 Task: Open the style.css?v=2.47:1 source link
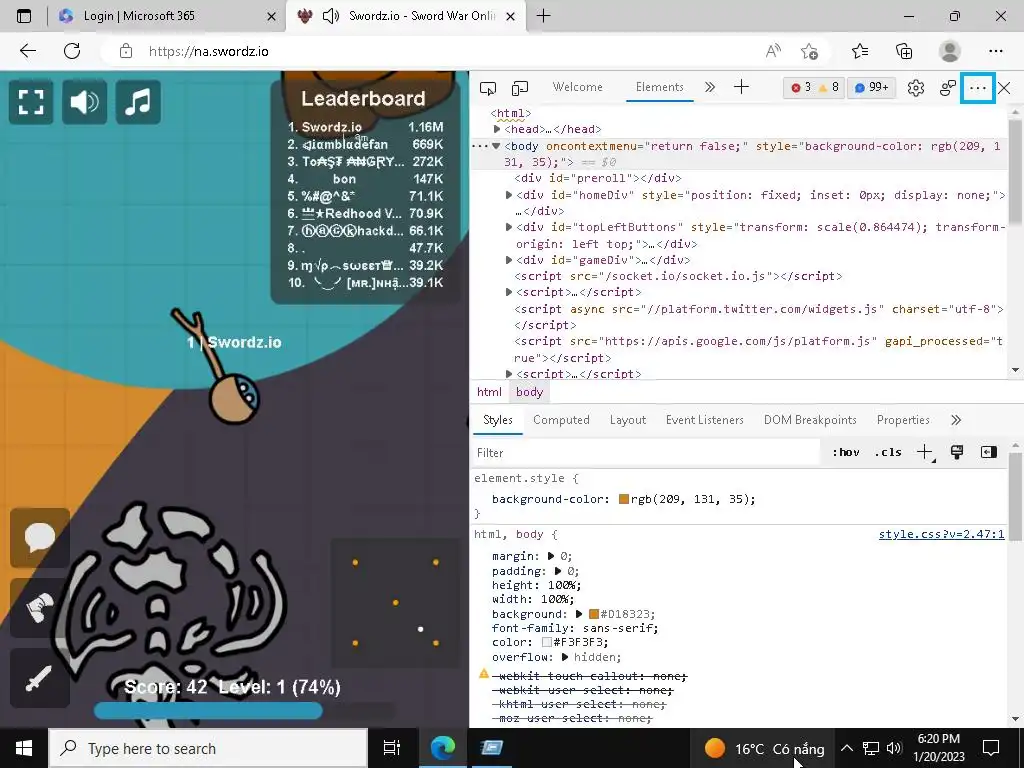coord(941,534)
